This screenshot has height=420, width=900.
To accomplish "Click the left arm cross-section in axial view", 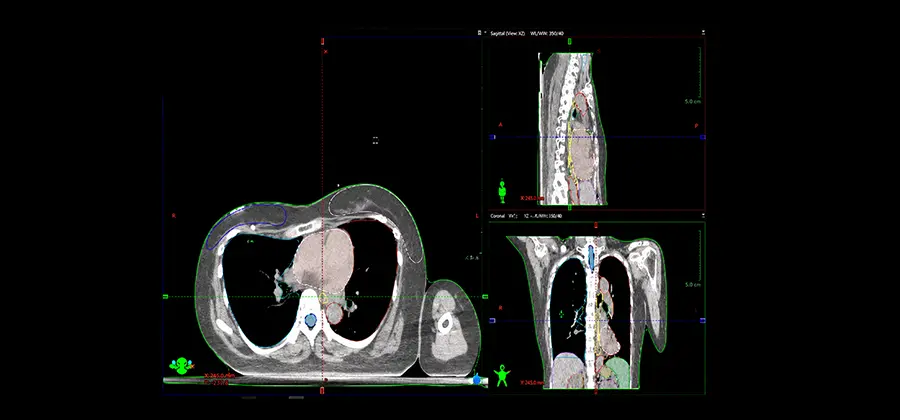I will coord(449,326).
